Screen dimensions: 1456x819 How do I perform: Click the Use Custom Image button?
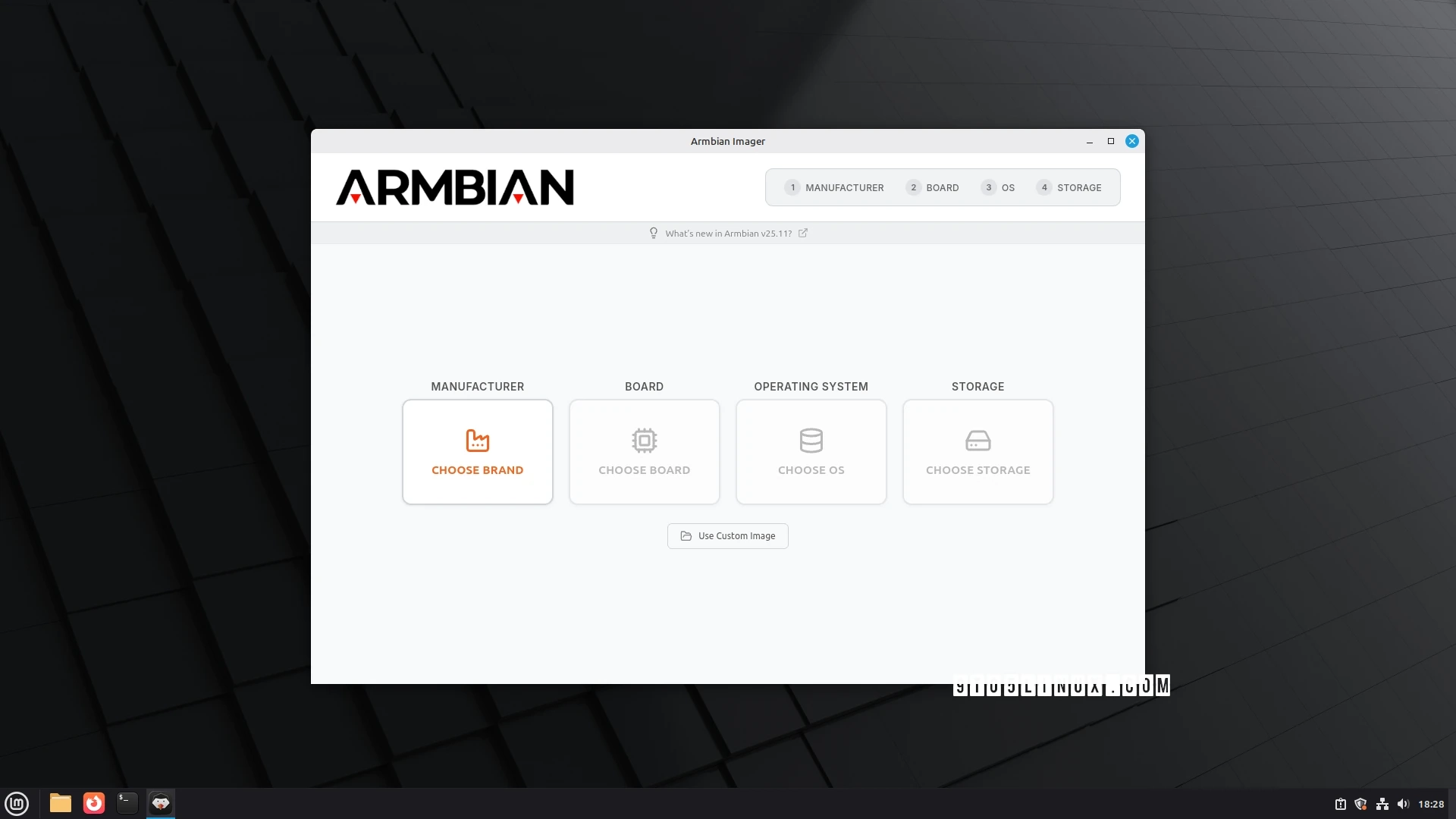point(727,536)
